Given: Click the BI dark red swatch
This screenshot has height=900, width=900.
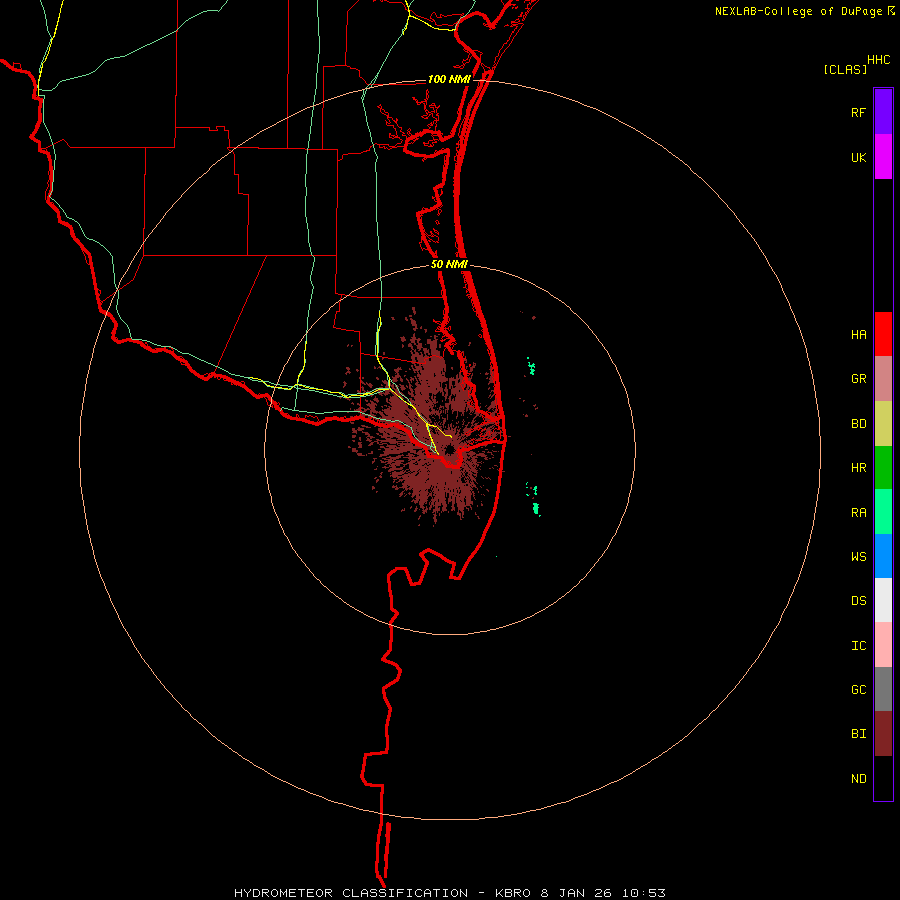Looking at the screenshot, I should pyautogui.click(x=883, y=734).
